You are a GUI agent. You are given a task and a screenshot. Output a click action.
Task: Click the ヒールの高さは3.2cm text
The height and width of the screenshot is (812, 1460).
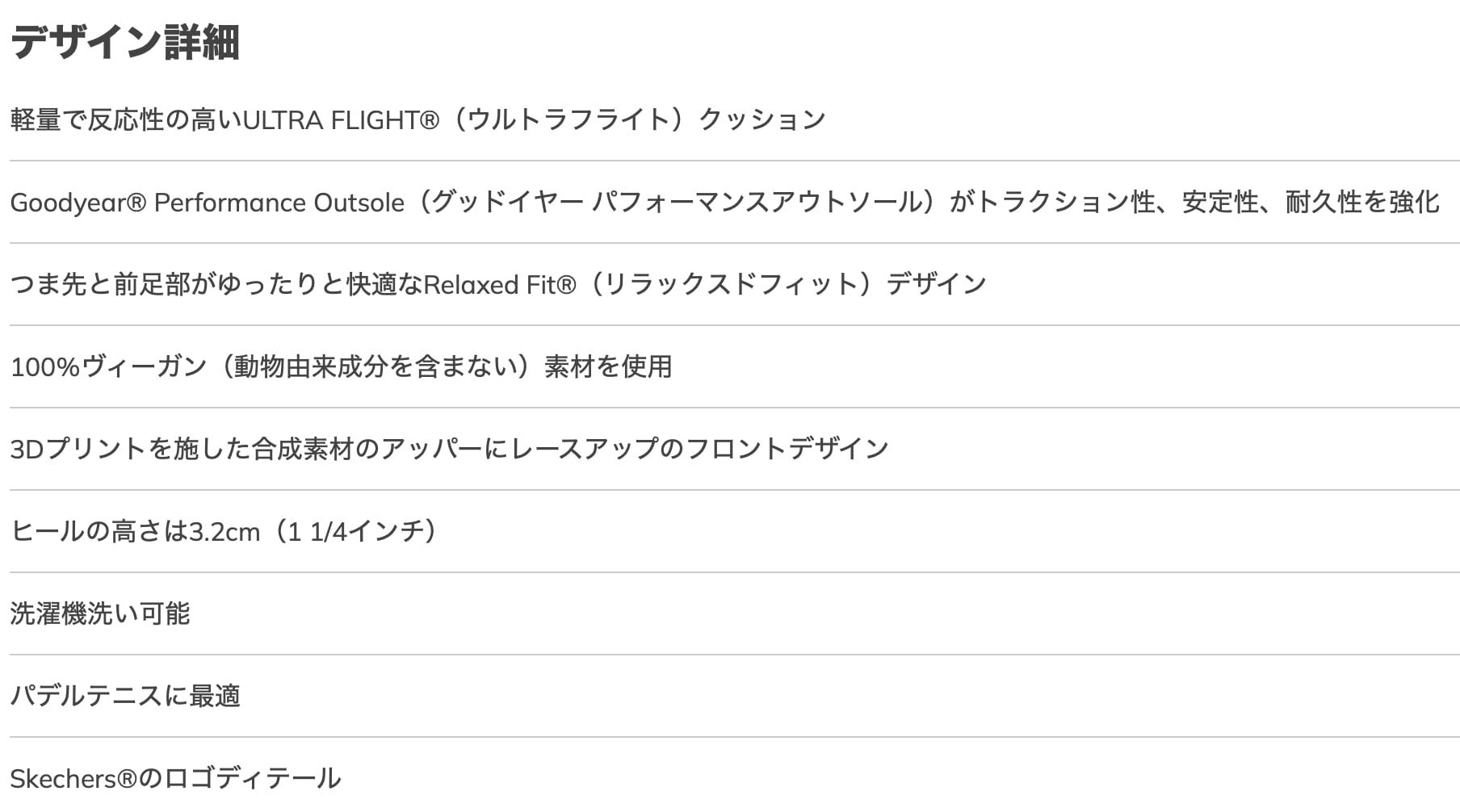[135, 532]
